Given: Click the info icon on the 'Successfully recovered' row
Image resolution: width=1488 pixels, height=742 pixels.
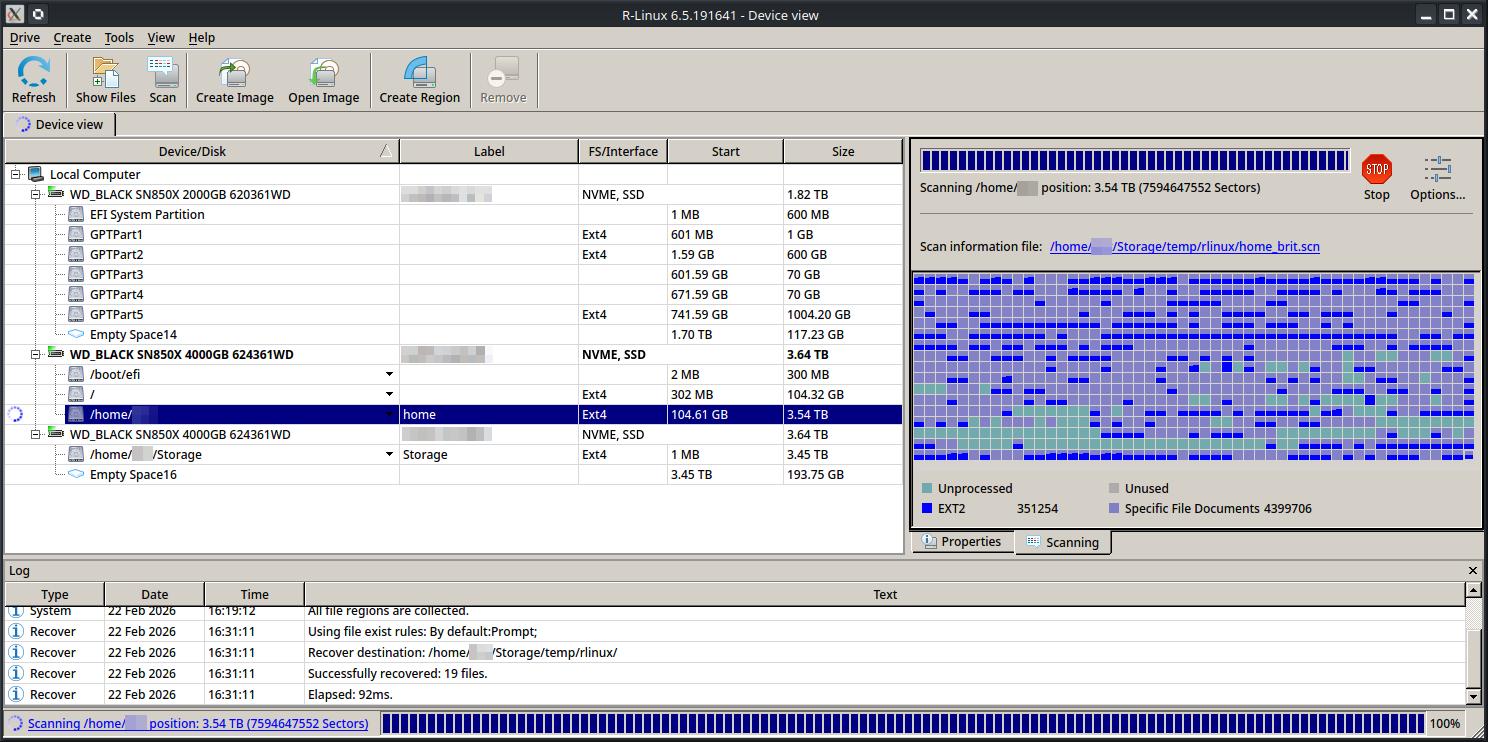Looking at the screenshot, I should (x=16, y=673).
